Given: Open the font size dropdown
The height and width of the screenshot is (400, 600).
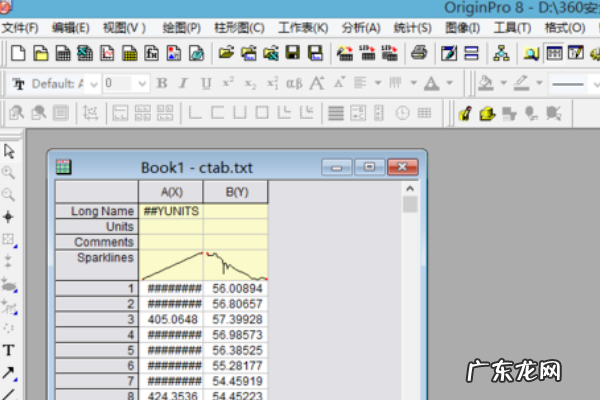Looking at the screenshot, I should (x=141, y=84).
